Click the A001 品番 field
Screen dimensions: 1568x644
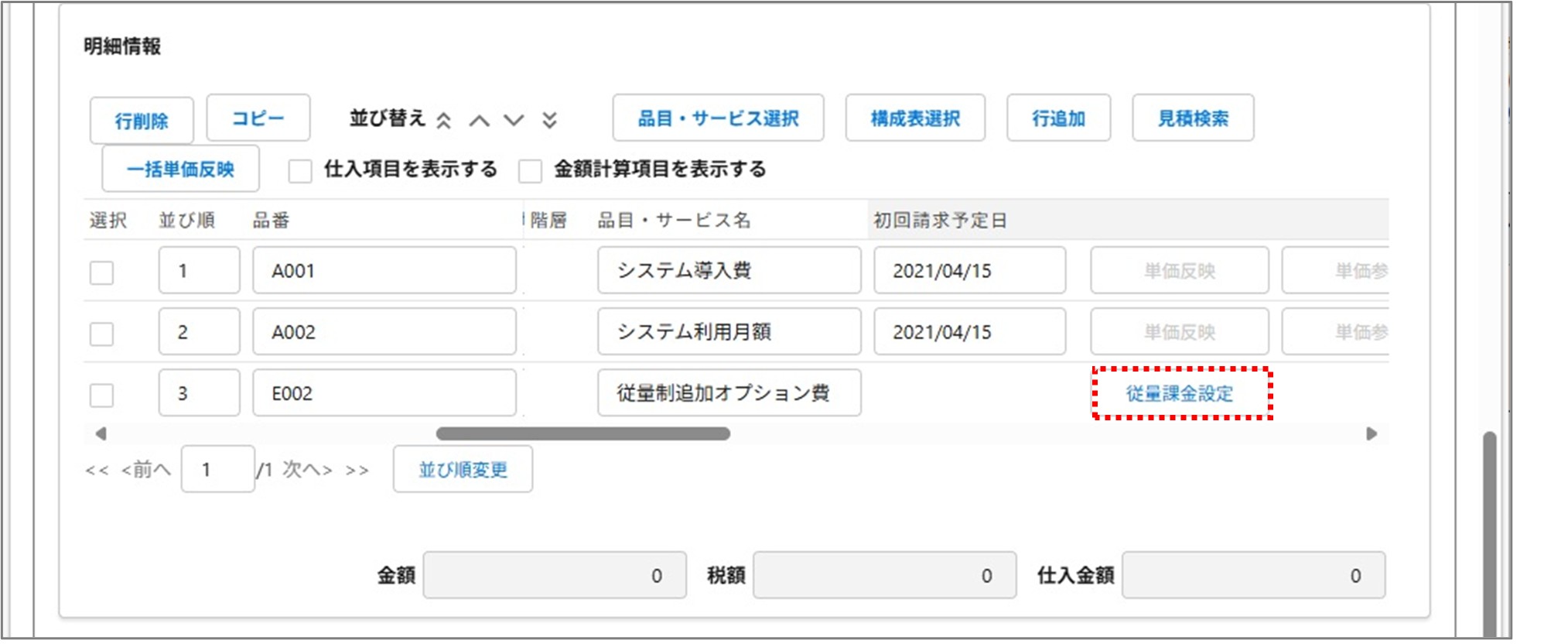coord(384,270)
